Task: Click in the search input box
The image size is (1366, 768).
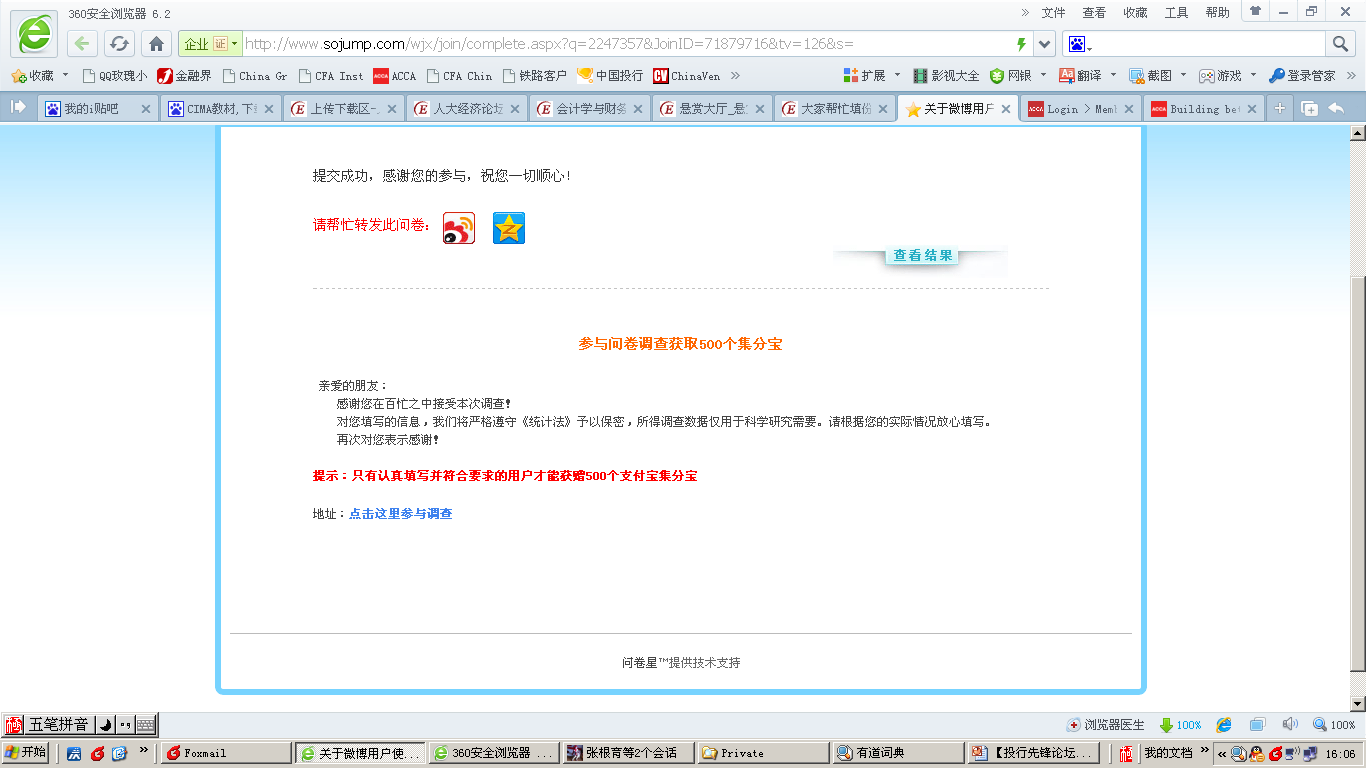Action: pyautogui.click(x=1210, y=44)
